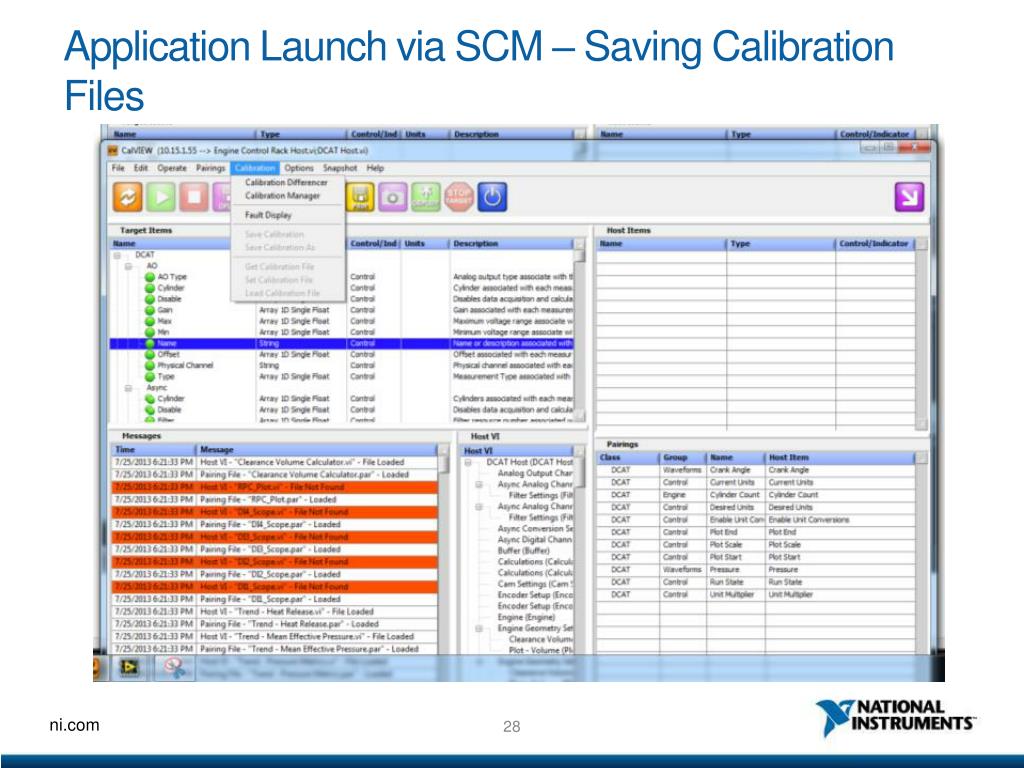Collapse the DCAT tree node

[x=116, y=255]
